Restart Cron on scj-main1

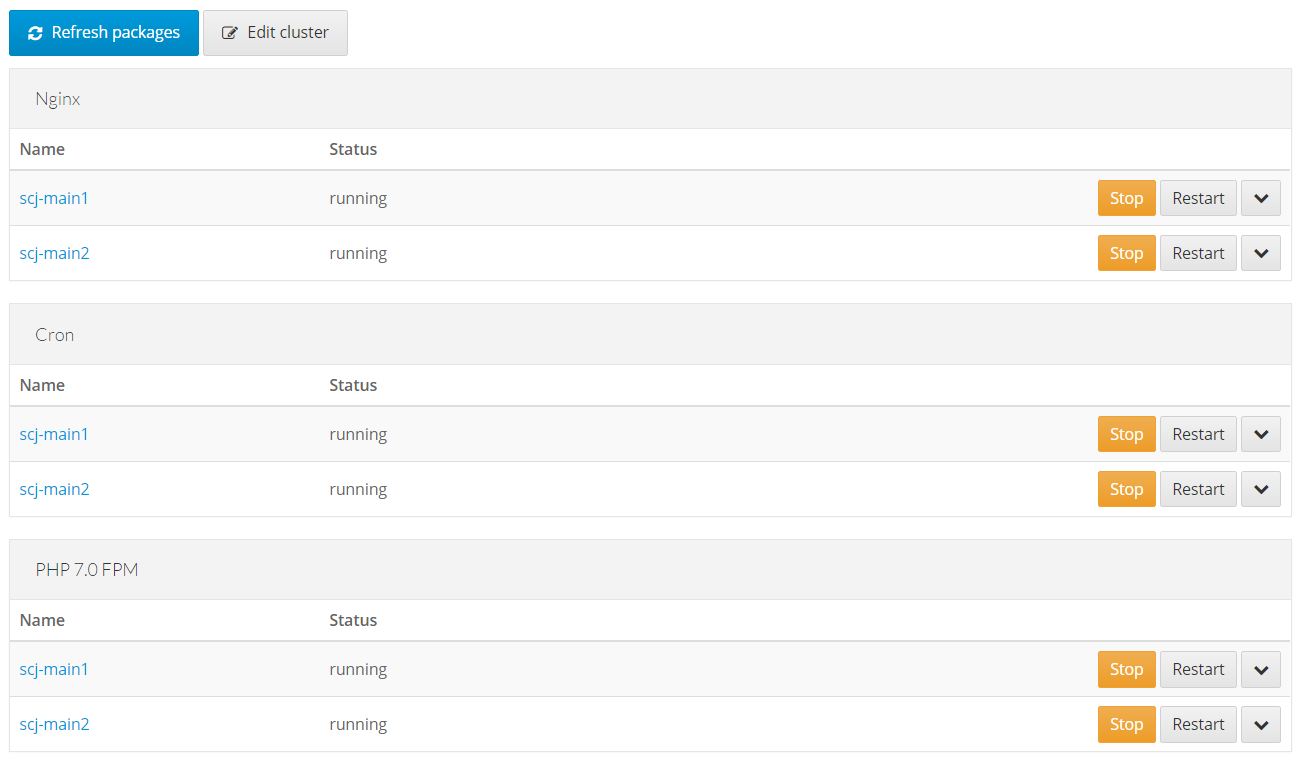[x=1198, y=434]
